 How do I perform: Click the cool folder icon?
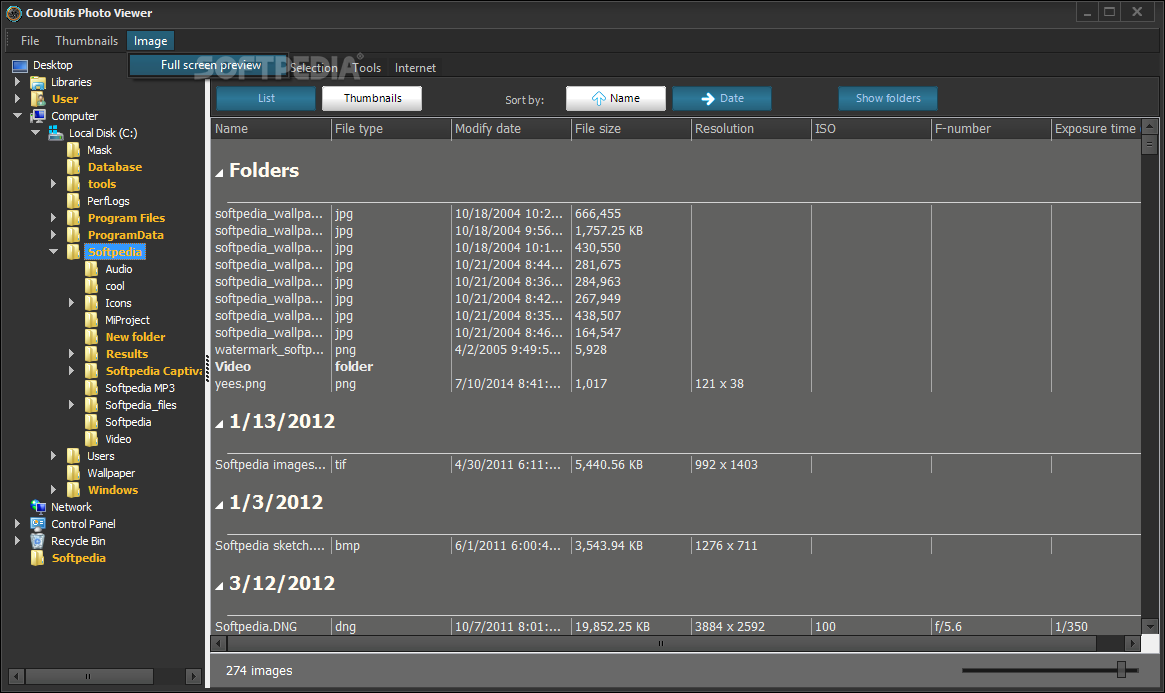tap(91, 286)
